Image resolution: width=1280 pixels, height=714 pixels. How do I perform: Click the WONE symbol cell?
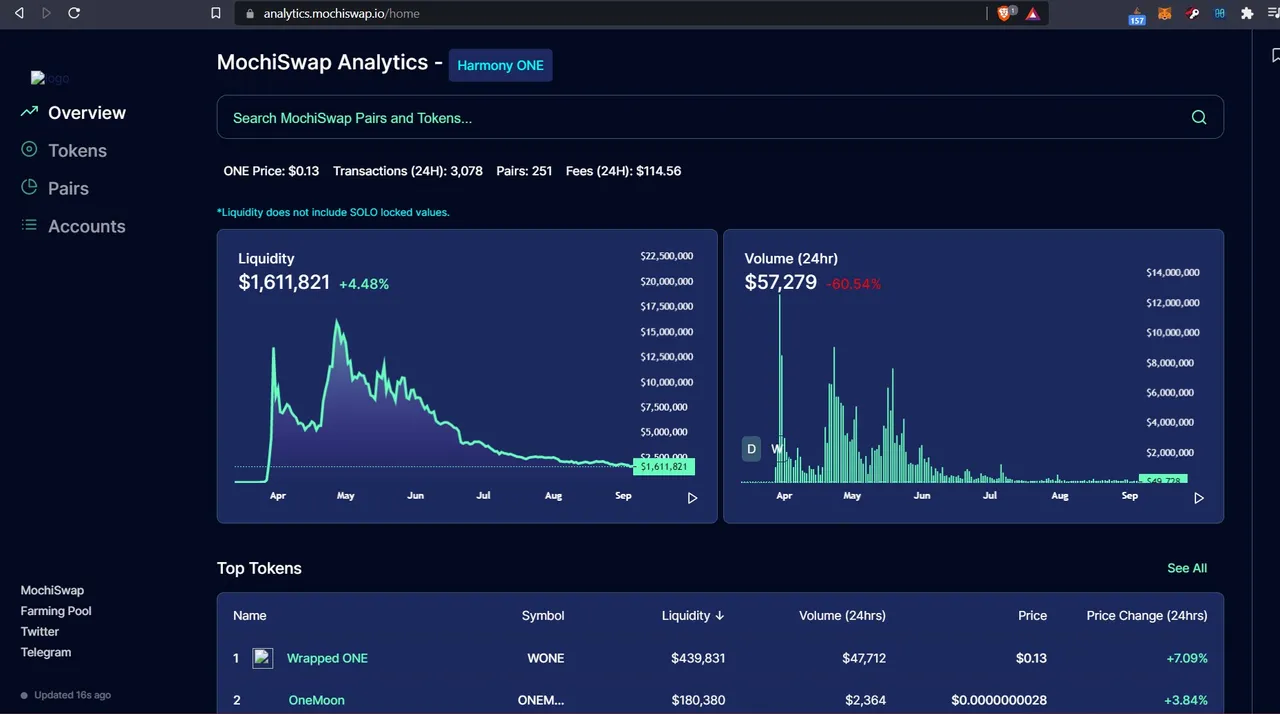click(x=546, y=658)
